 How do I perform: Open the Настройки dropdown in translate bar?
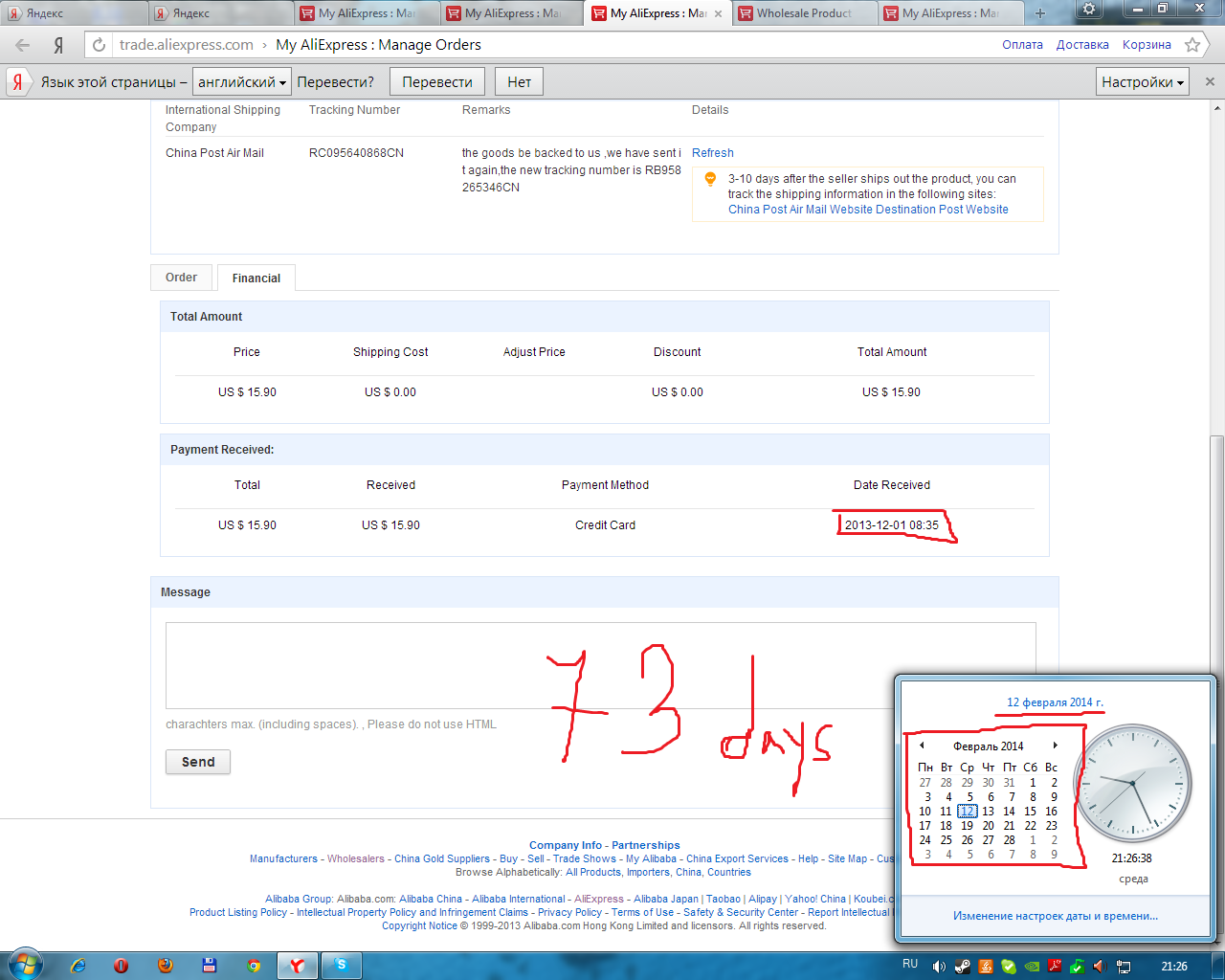(1143, 82)
